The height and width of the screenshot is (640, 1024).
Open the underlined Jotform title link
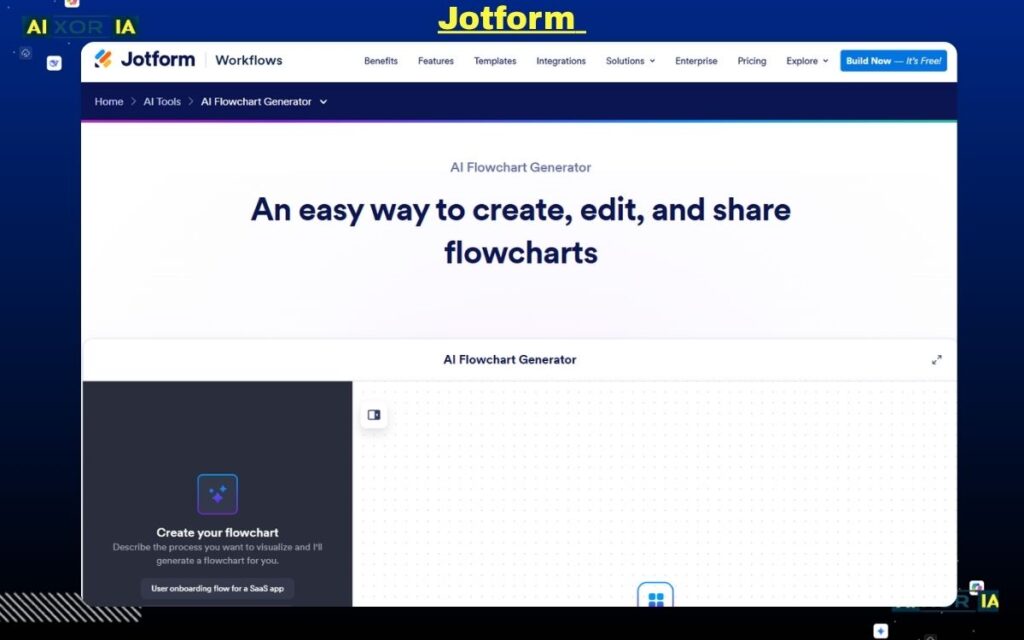[x=511, y=18]
